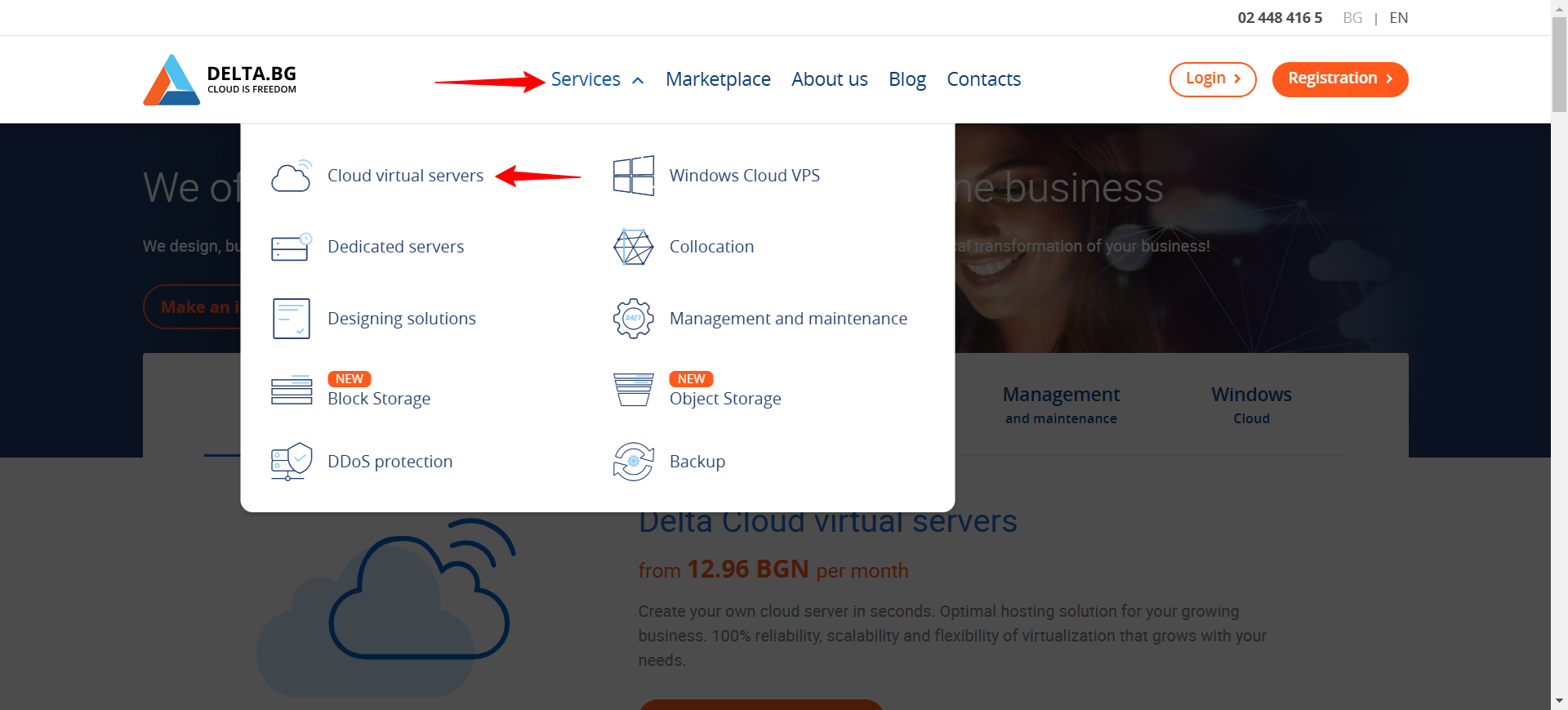Open DDoS protection service

(390, 462)
